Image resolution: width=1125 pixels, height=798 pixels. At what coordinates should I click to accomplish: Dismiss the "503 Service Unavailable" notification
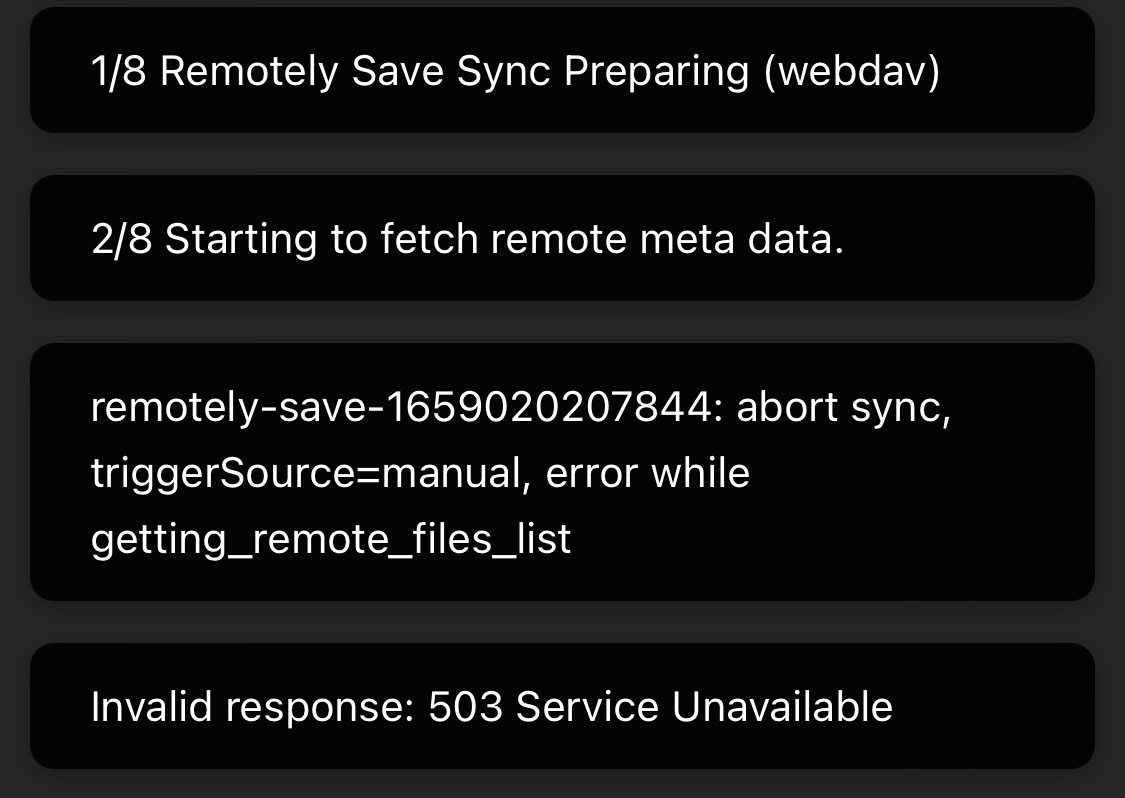pos(562,706)
